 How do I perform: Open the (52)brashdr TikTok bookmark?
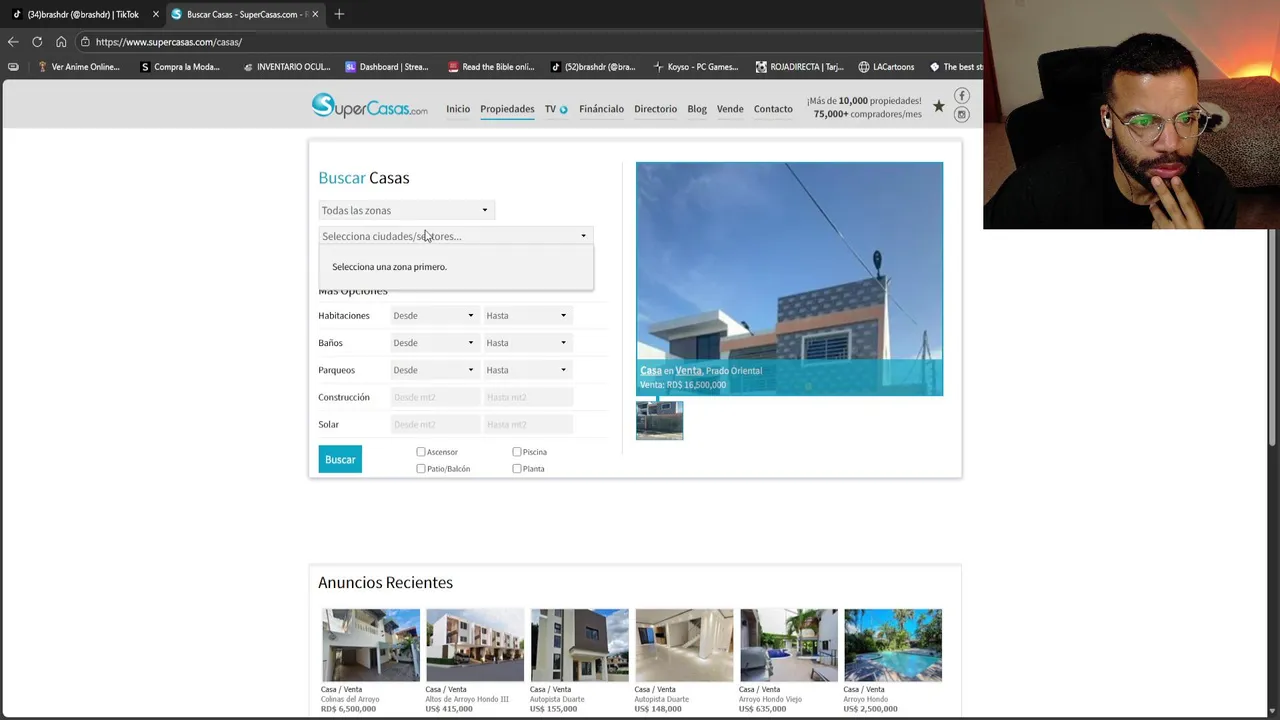click(x=593, y=67)
